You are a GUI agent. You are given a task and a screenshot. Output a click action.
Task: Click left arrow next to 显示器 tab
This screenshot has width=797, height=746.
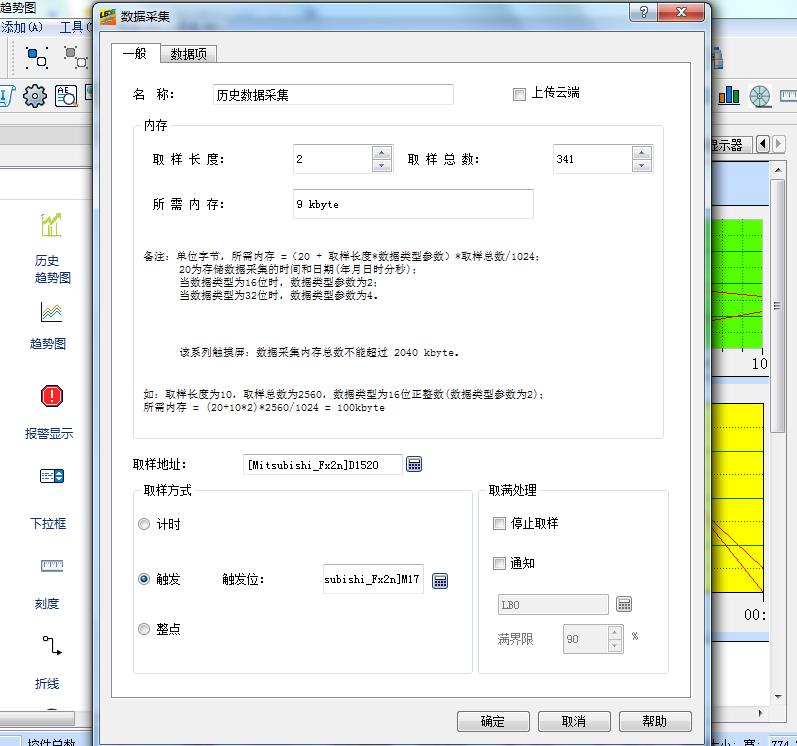[x=762, y=144]
